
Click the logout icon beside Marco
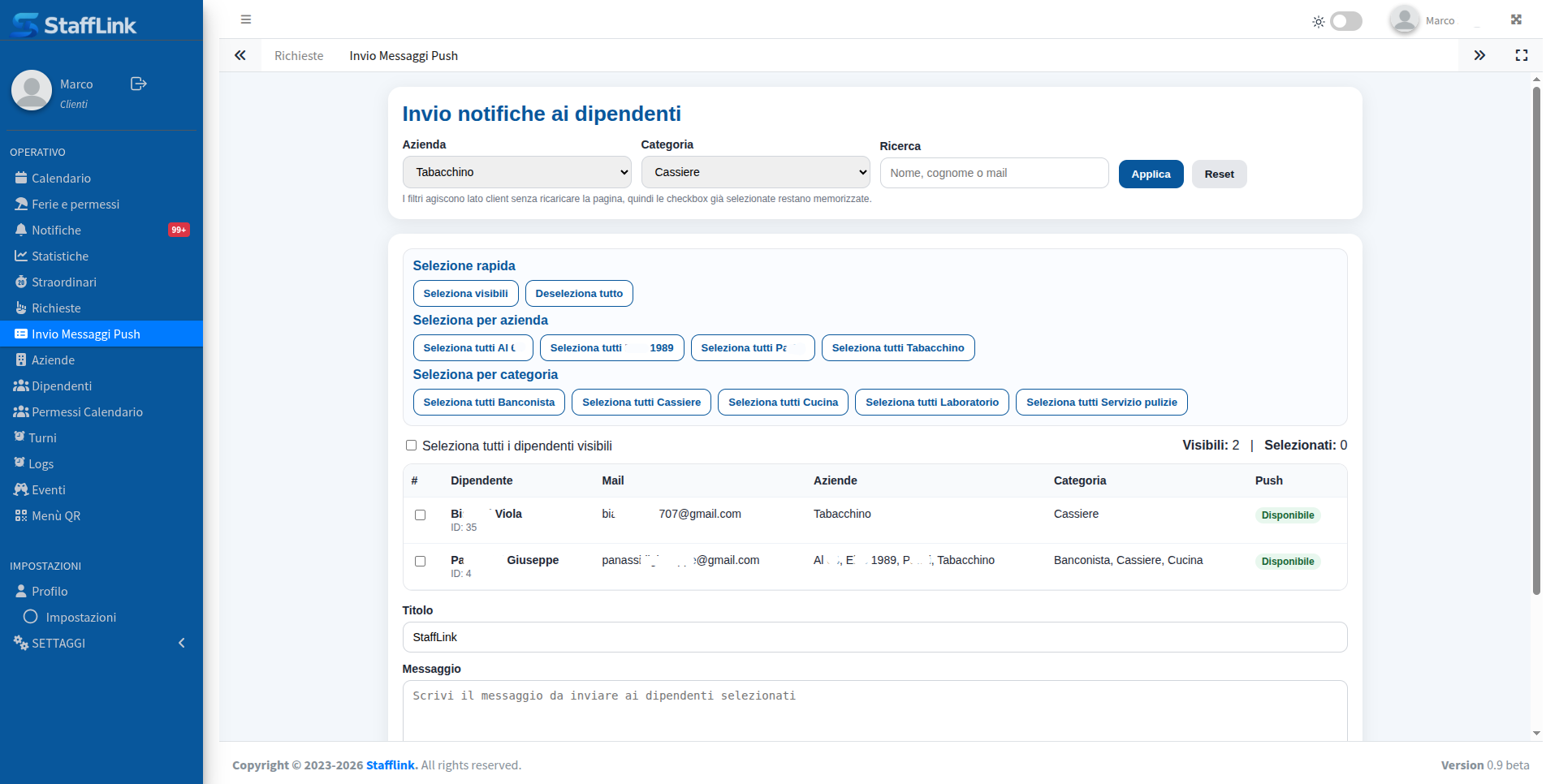139,84
